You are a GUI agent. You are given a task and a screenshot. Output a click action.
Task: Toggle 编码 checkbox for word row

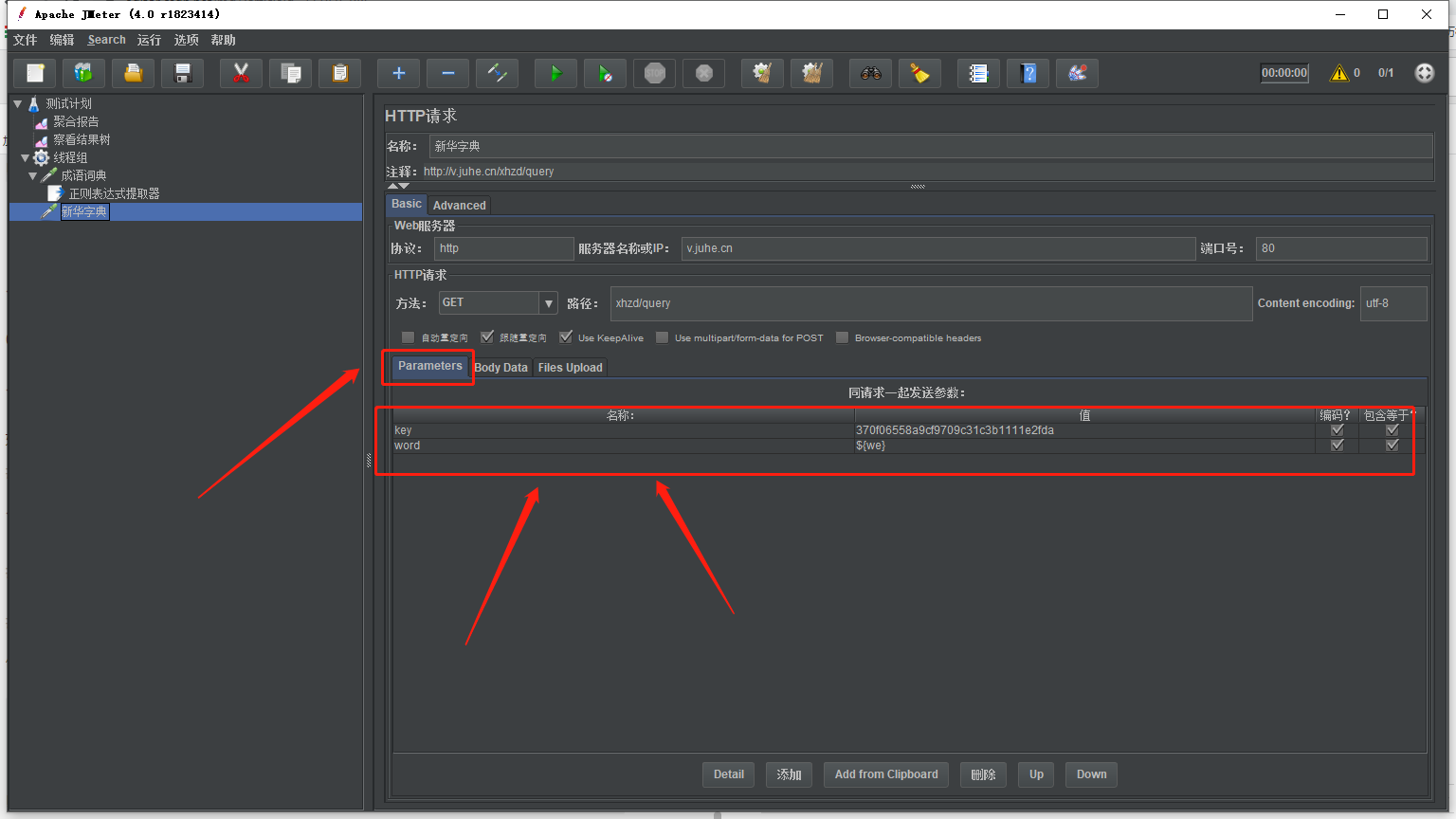(x=1337, y=446)
